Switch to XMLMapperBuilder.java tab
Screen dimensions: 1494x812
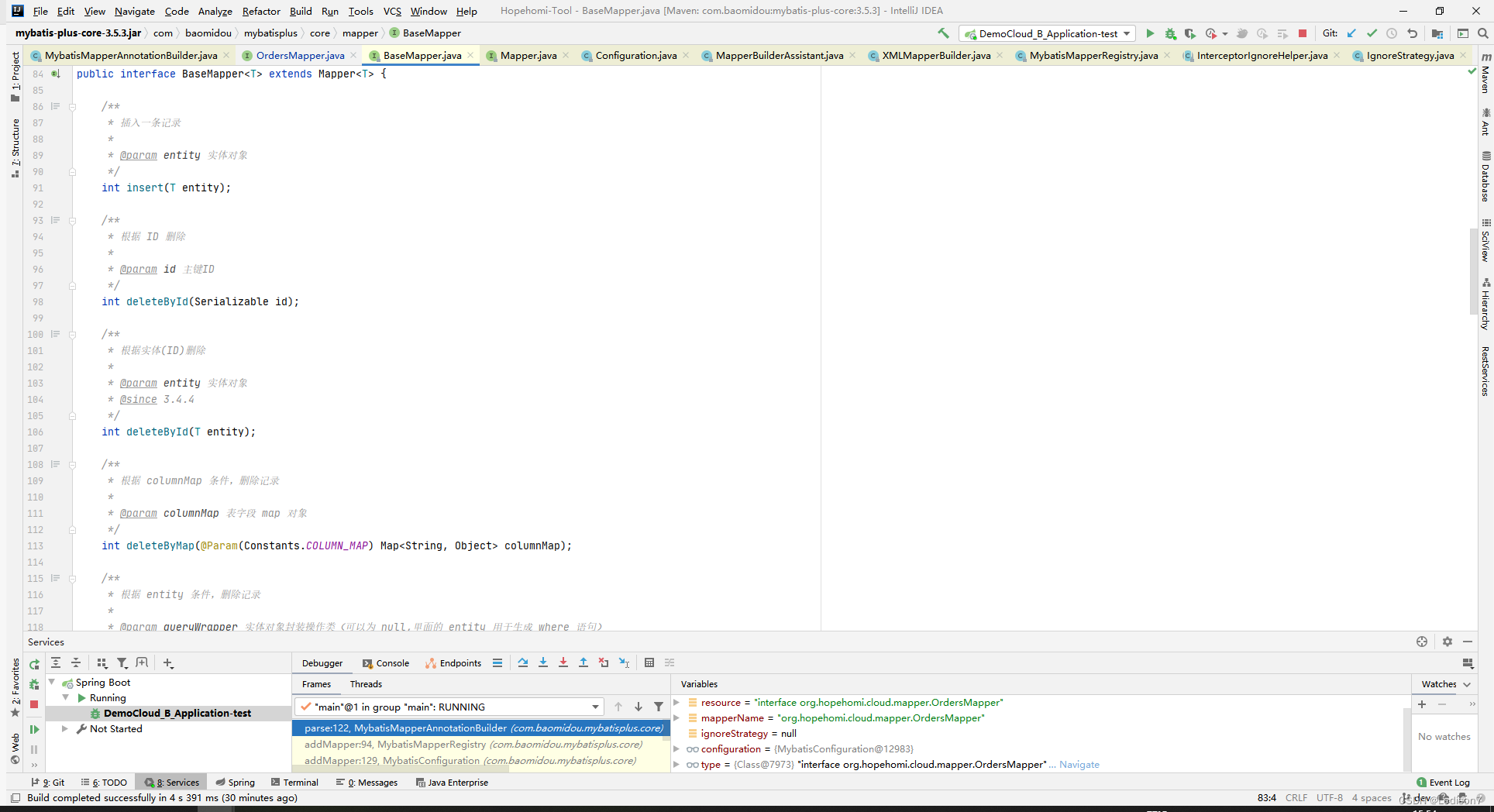click(x=935, y=55)
